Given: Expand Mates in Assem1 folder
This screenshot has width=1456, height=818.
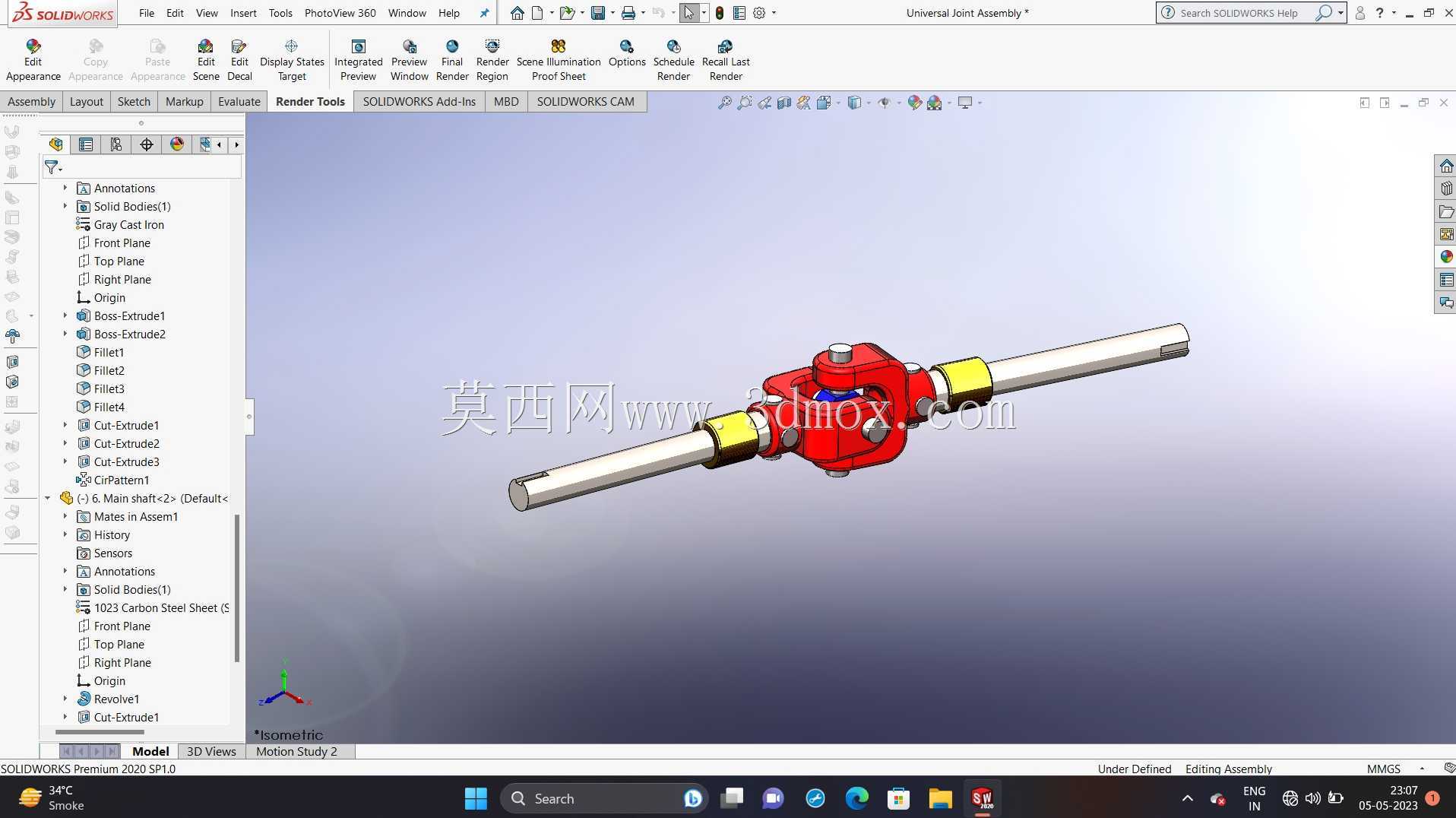Looking at the screenshot, I should pyautogui.click(x=65, y=516).
